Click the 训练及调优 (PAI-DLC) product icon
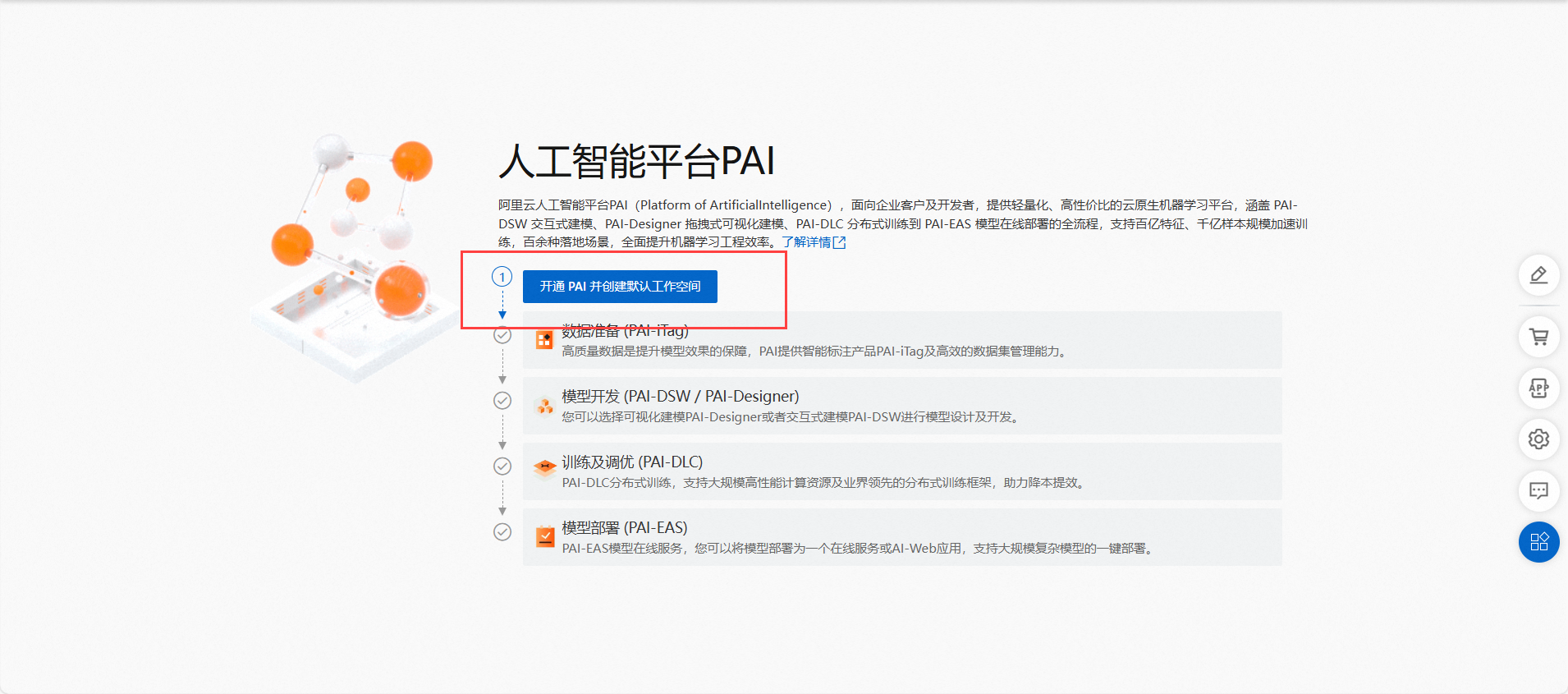The image size is (1568, 694). point(544,469)
